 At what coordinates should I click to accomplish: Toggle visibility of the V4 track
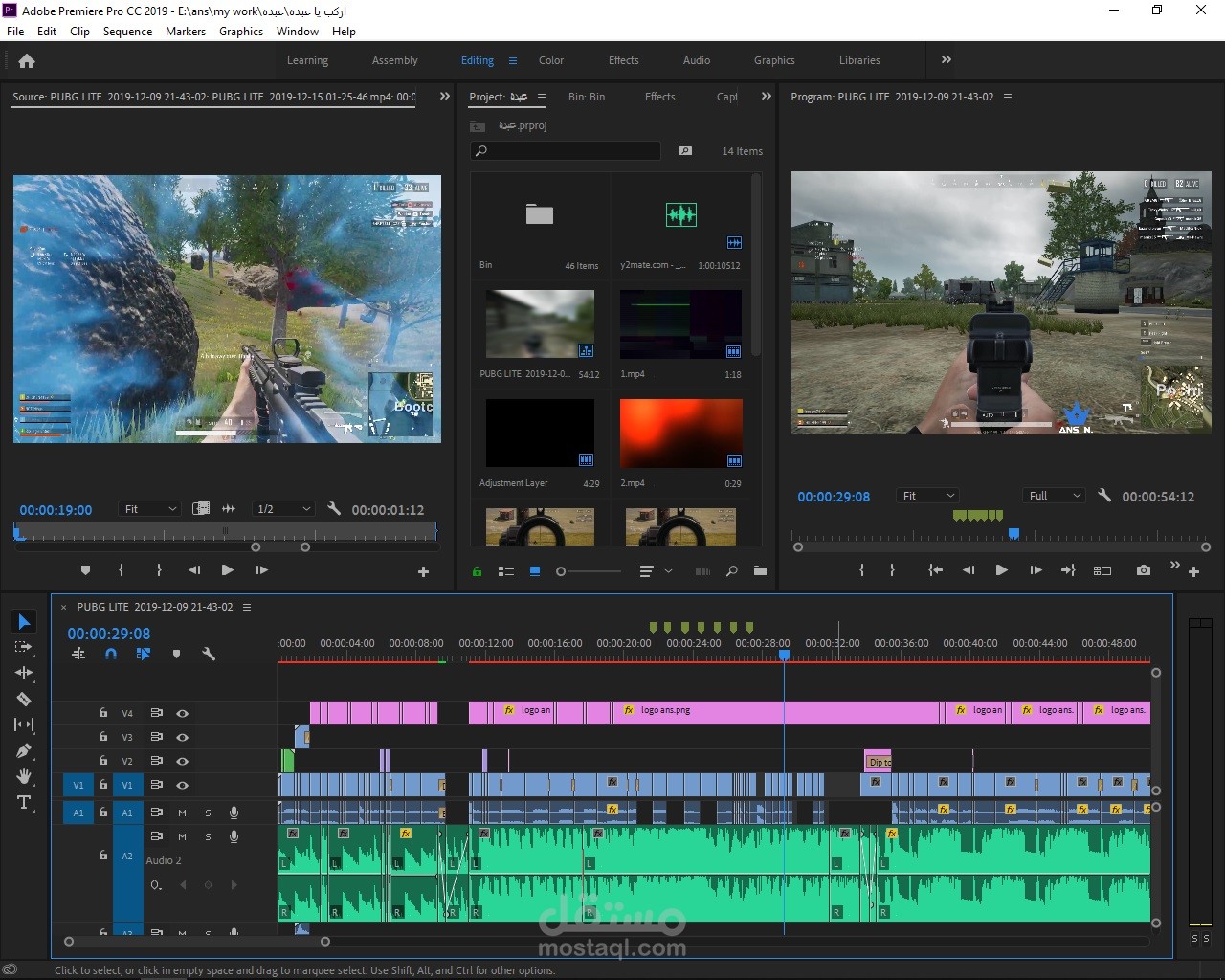pyautogui.click(x=182, y=713)
